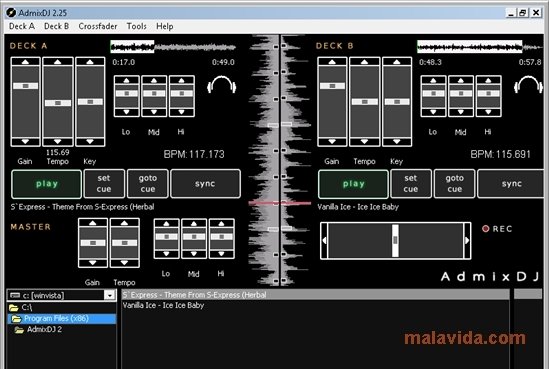Lower Deck A Mid EQ with down arrow

(154, 112)
